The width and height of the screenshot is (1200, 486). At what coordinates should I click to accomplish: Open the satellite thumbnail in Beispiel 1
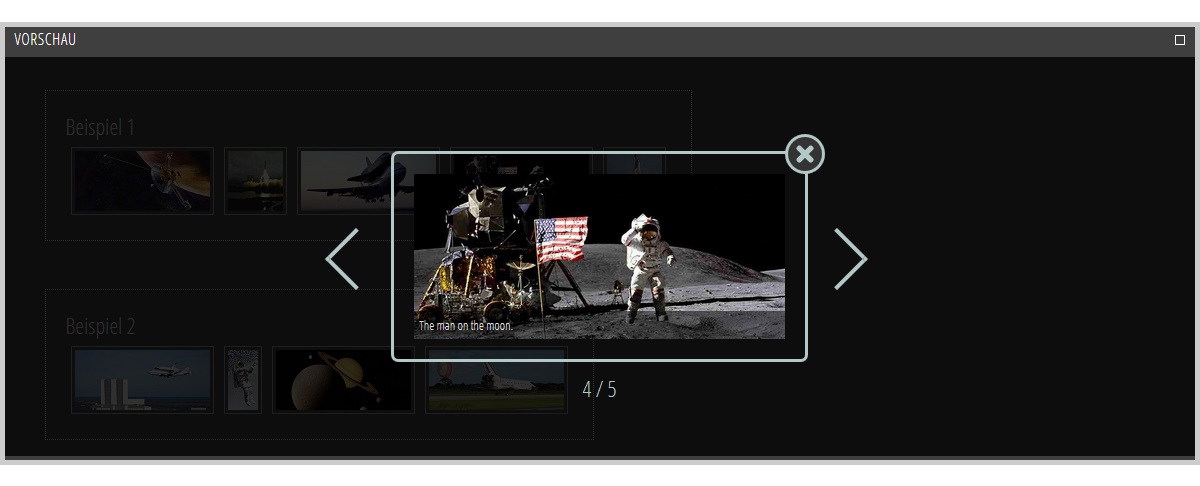(x=142, y=181)
